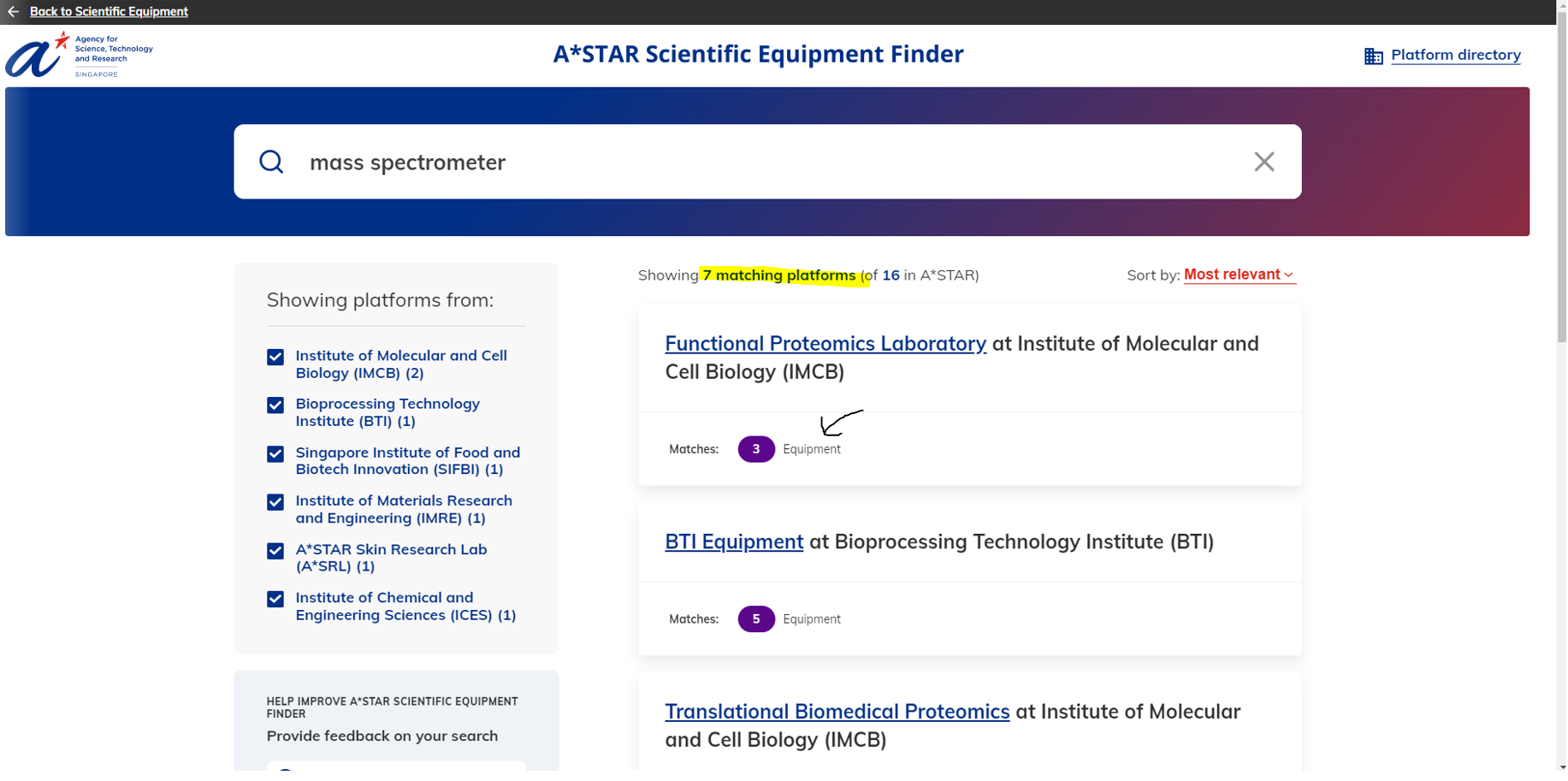Uncheck Institute of Molecular and Cell Biology filter
The height and width of the screenshot is (781, 1568).
point(275,357)
